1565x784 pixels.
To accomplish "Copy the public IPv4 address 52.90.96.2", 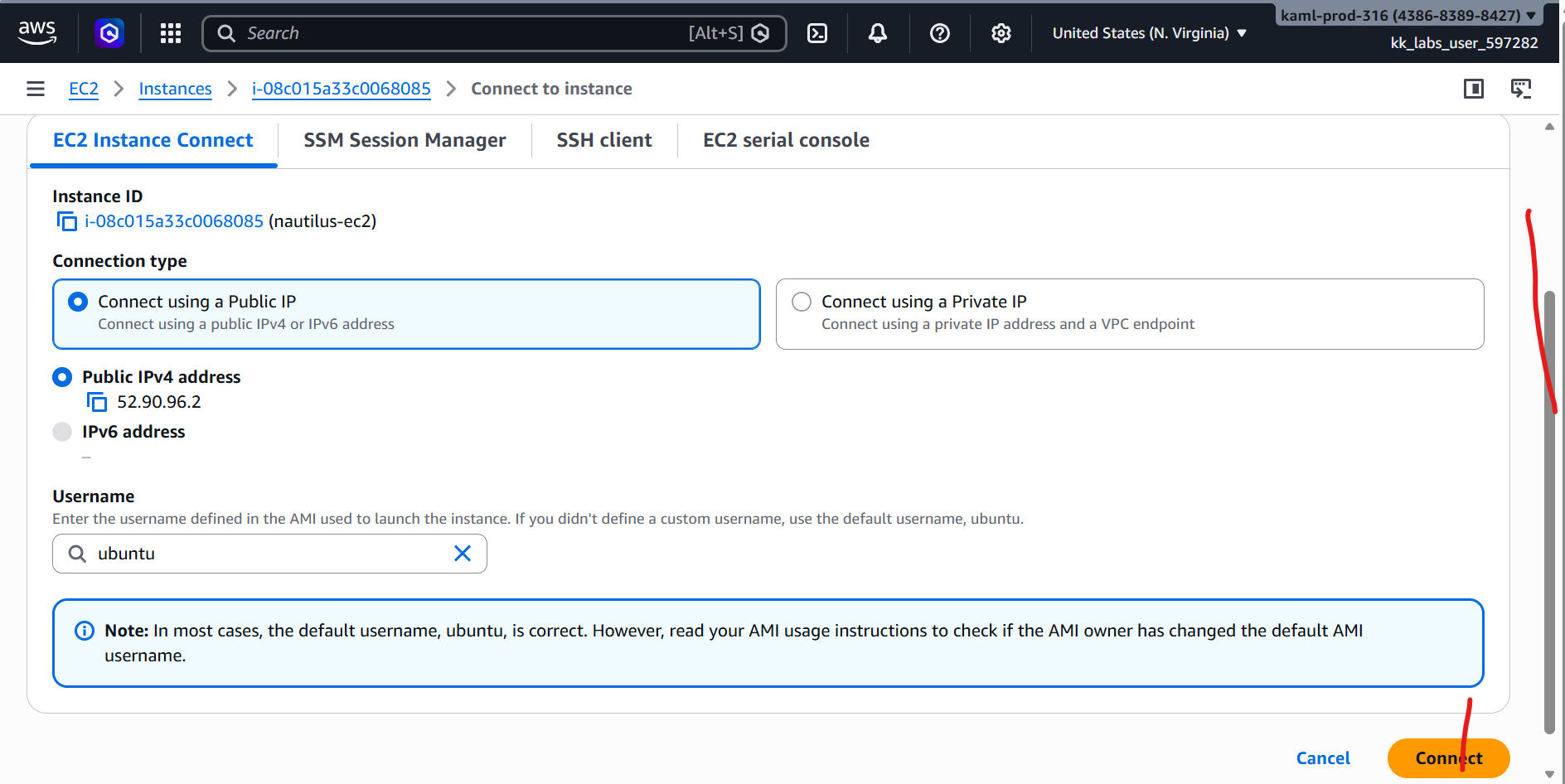I will pos(97,402).
